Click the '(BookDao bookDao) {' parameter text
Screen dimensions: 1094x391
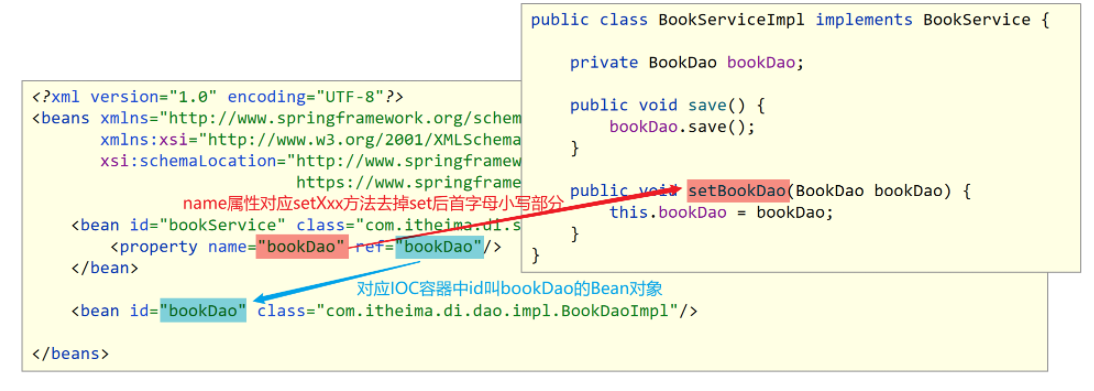tap(880, 191)
